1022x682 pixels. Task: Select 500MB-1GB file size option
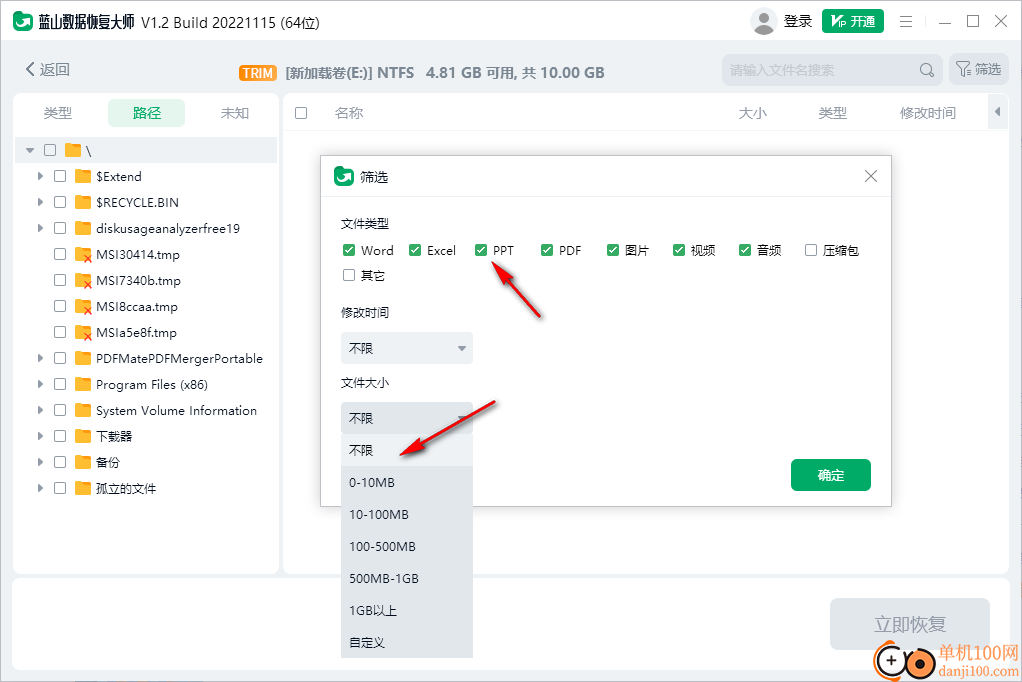pos(407,578)
